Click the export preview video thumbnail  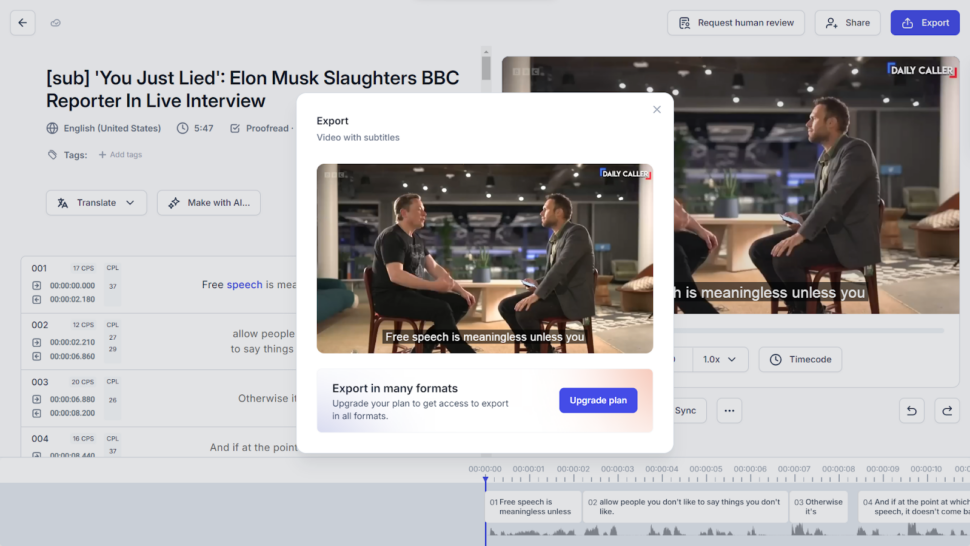484,258
